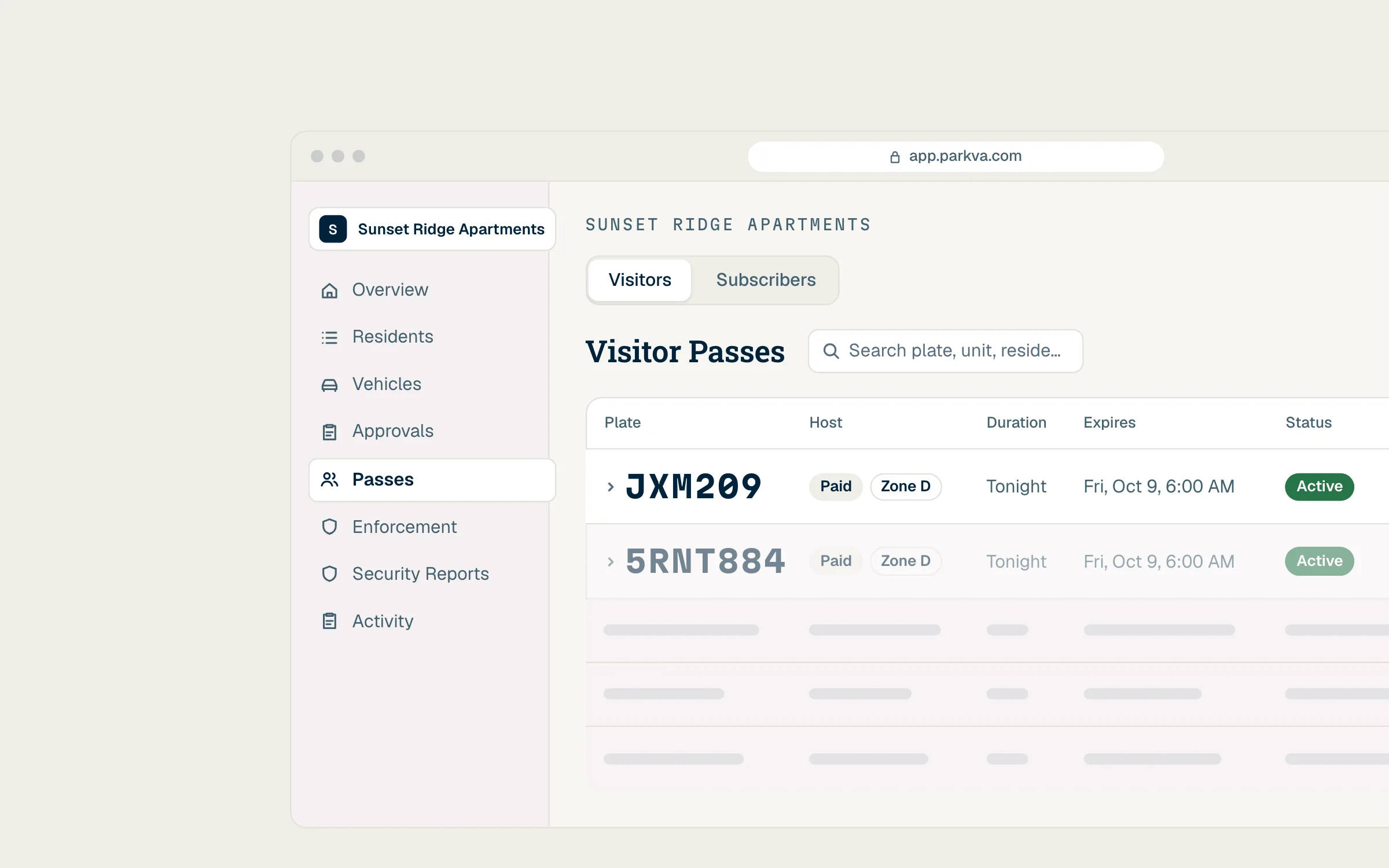Click the Activity clipboard icon
Image resolution: width=1389 pixels, height=868 pixels.
[329, 621]
